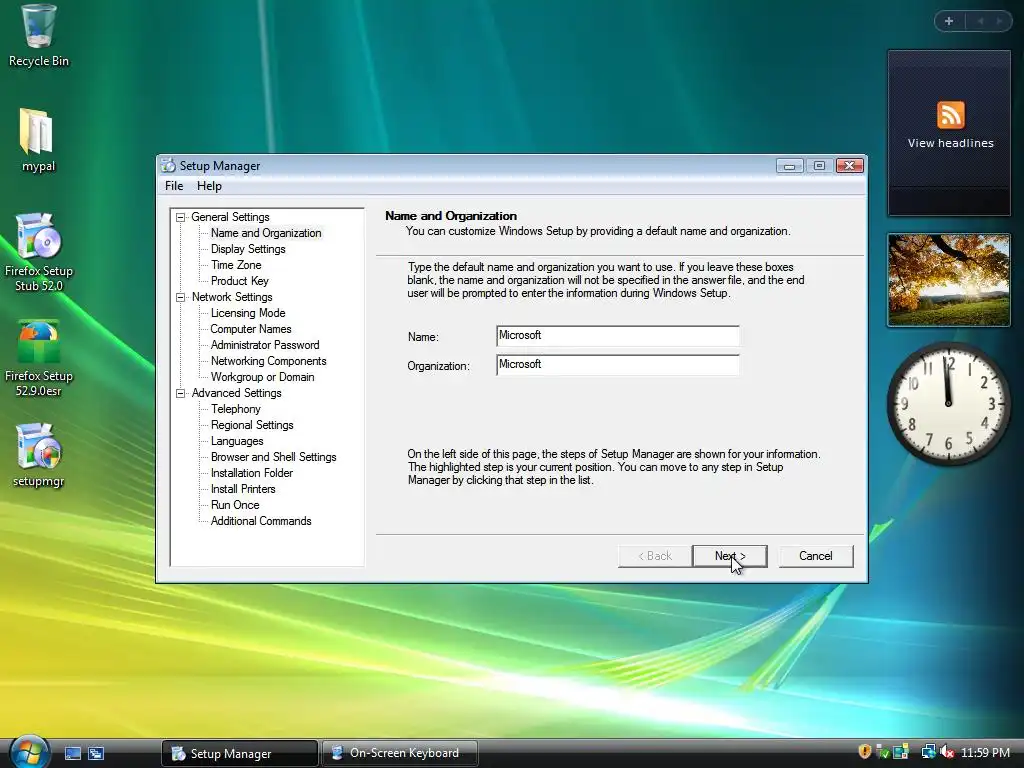This screenshot has height=768, width=1024.
Task: Select the mypal folder icon
Action: (37, 140)
